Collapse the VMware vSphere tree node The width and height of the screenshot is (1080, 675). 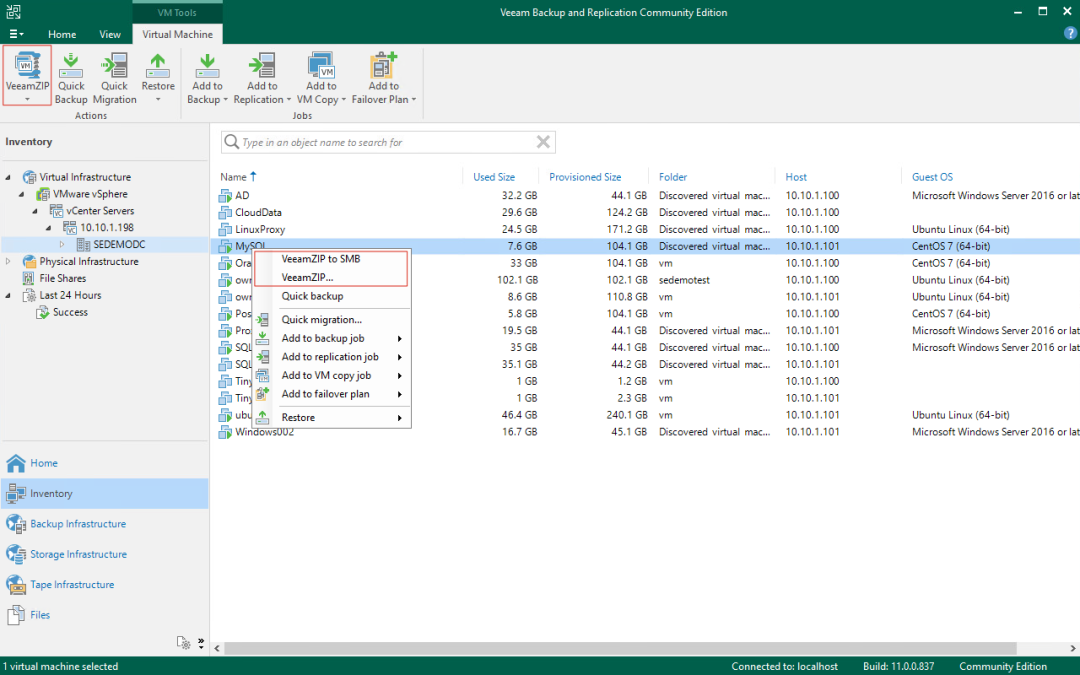click(21, 194)
